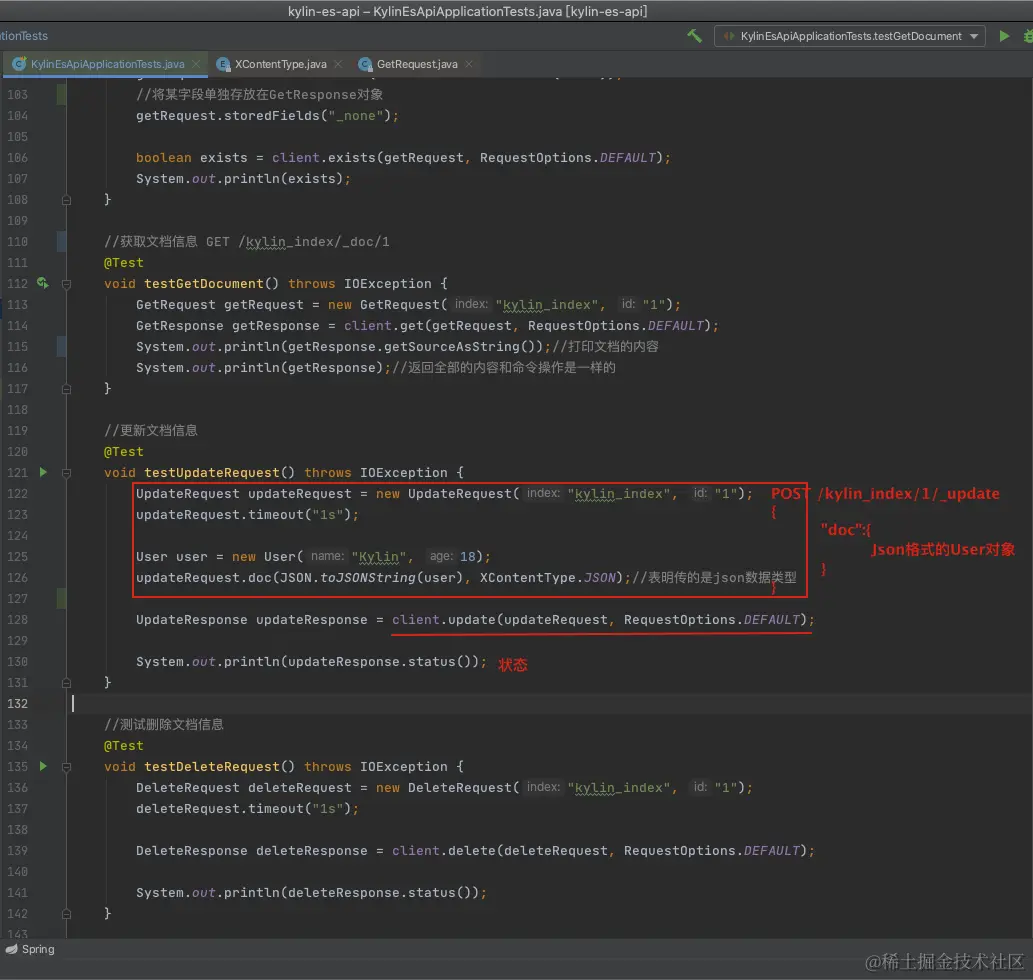This screenshot has height=980, width=1033.
Task: Click client.update call on line 128
Action: point(599,620)
